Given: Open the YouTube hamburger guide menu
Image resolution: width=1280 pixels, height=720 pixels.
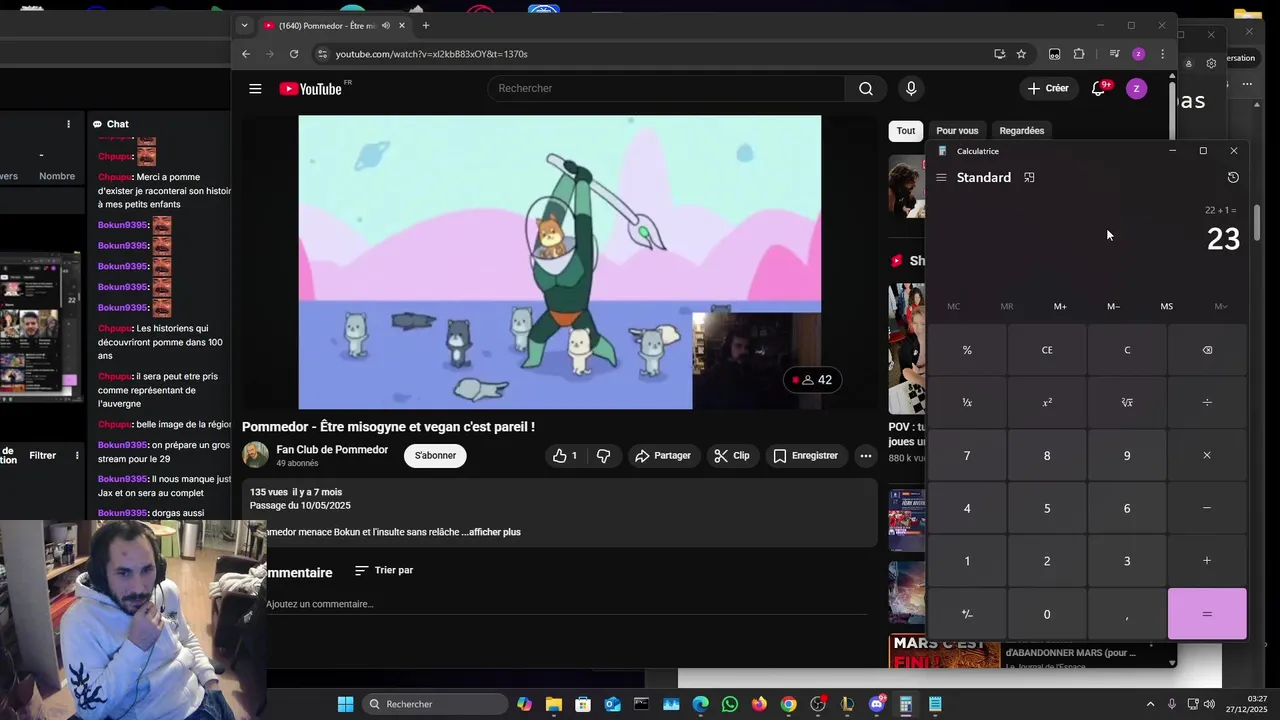Looking at the screenshot, I should pos(255,89).
